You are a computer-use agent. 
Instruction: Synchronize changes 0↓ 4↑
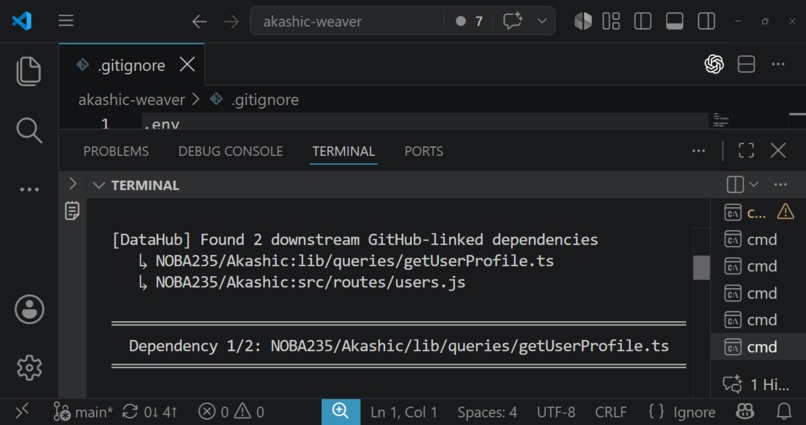click(x=150, y=412)
